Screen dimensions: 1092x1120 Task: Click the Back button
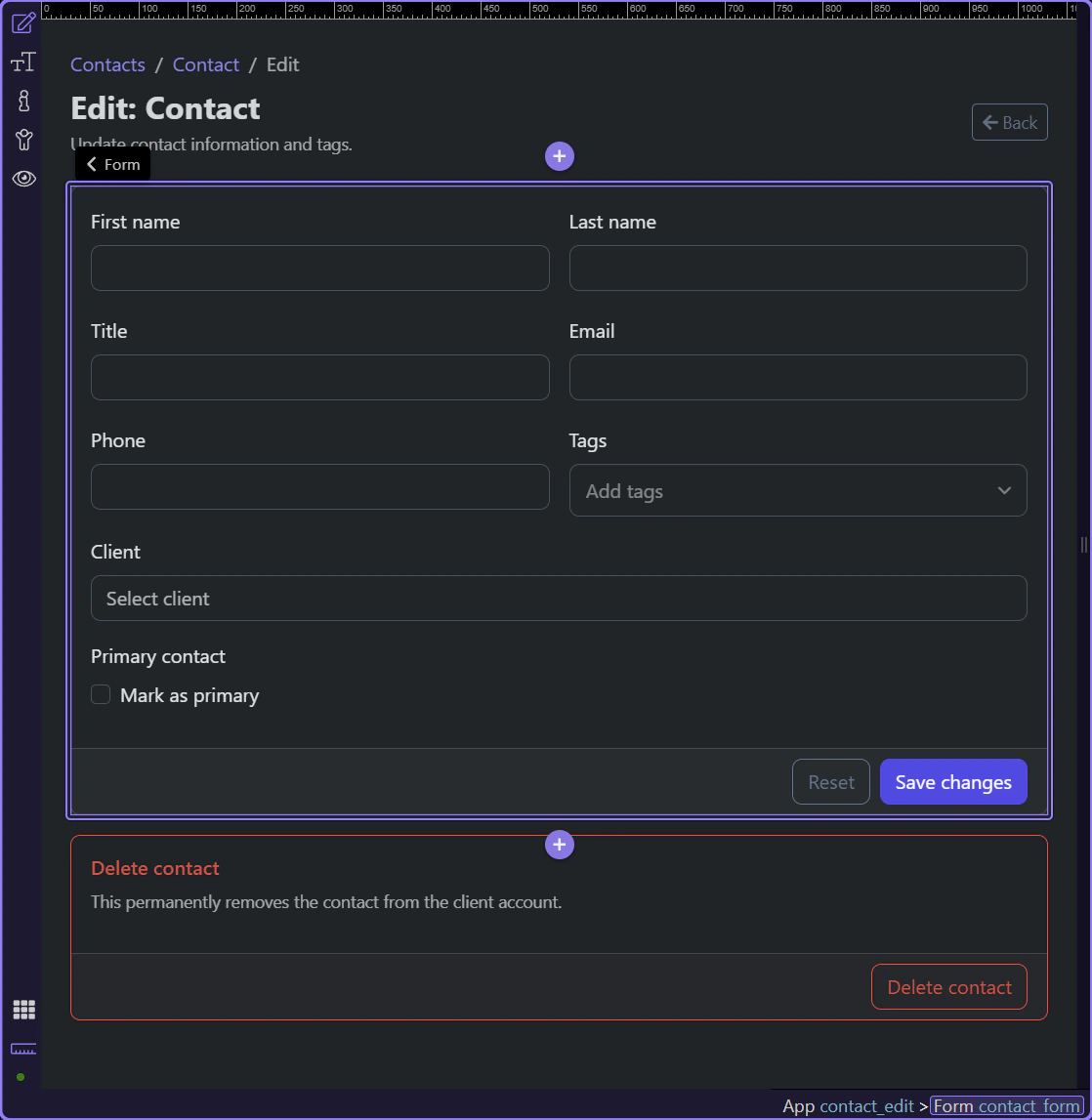pos(1009,123)
